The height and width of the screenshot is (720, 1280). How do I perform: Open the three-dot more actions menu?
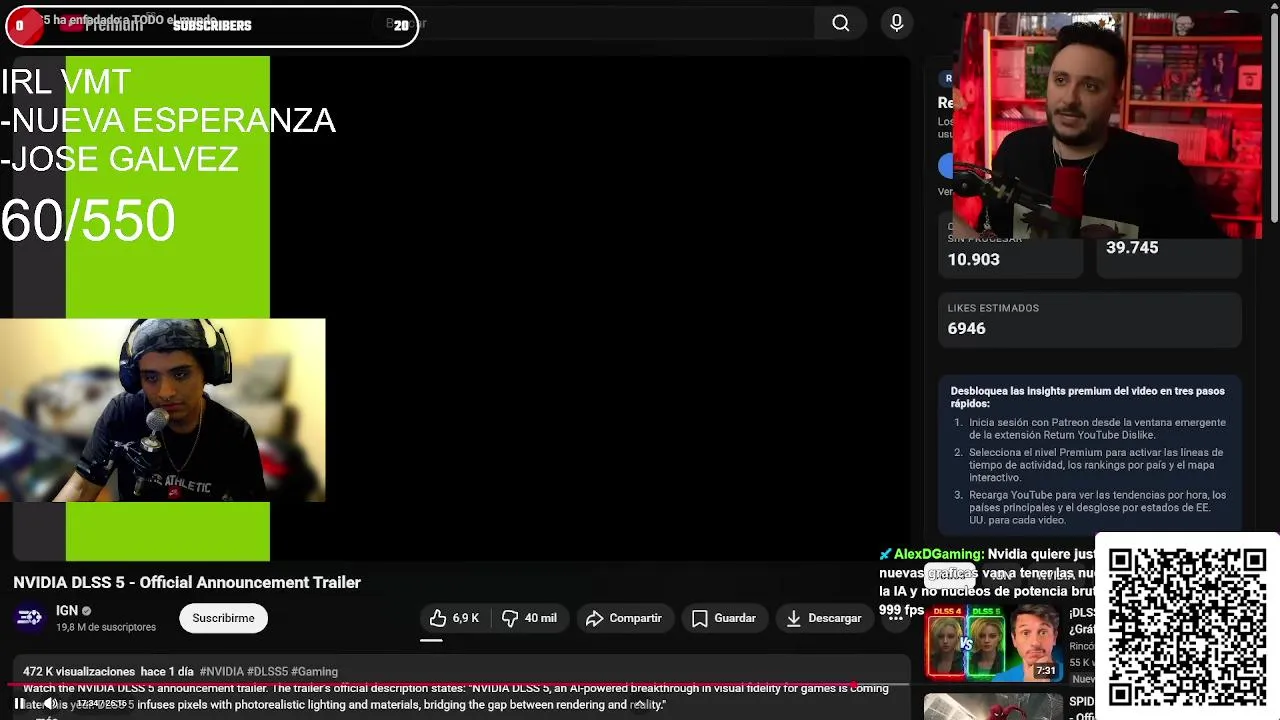[x=895, y=618]
